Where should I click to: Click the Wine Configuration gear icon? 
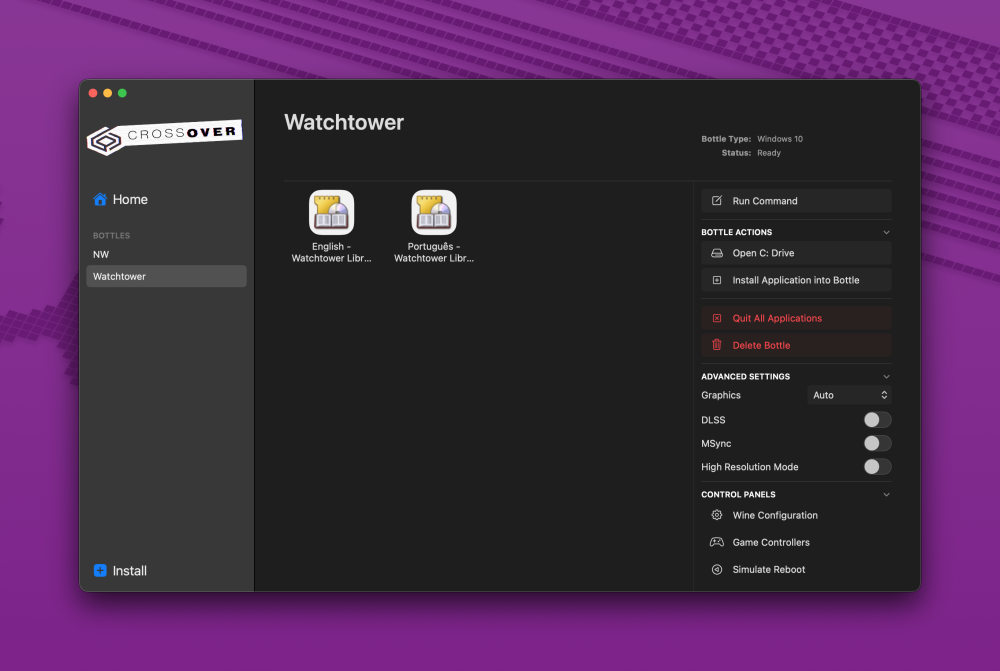(x=717, y=516)
